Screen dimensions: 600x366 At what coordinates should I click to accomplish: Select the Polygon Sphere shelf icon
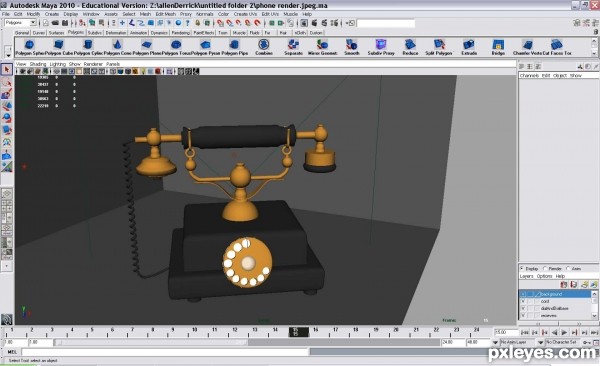[x=29, y=45]
